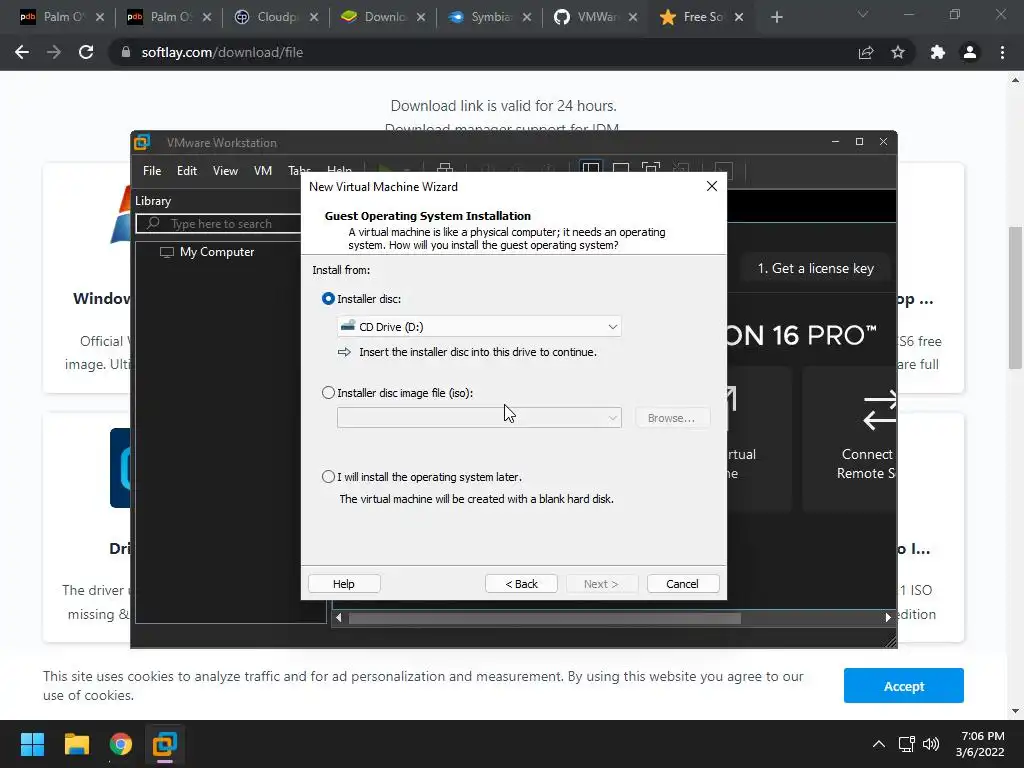
Task: Switch to the Symbian tab
Action: pyautogui.click(x=490, y=17)
